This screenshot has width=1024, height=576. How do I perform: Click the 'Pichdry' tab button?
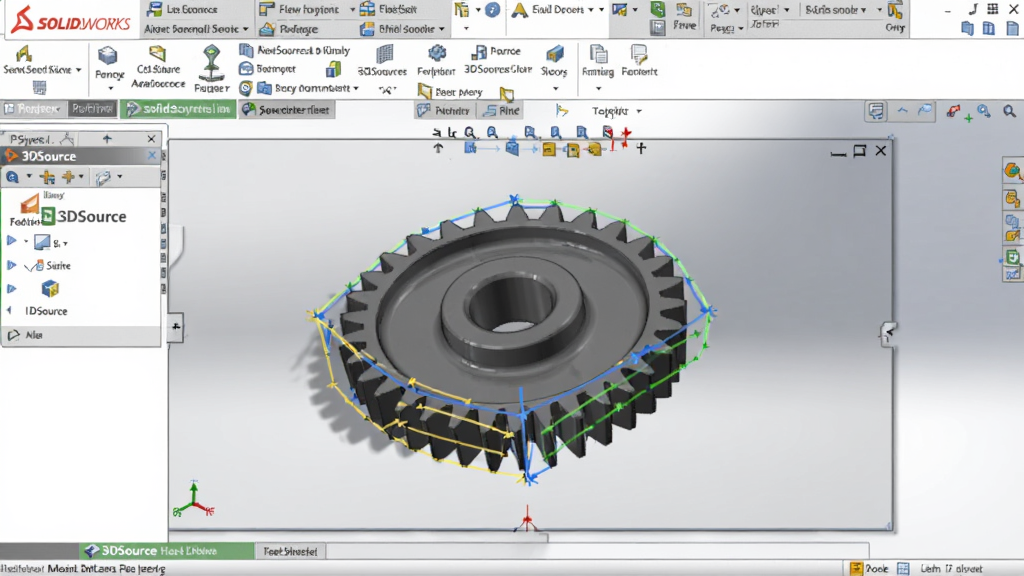[x=444, y=111]
